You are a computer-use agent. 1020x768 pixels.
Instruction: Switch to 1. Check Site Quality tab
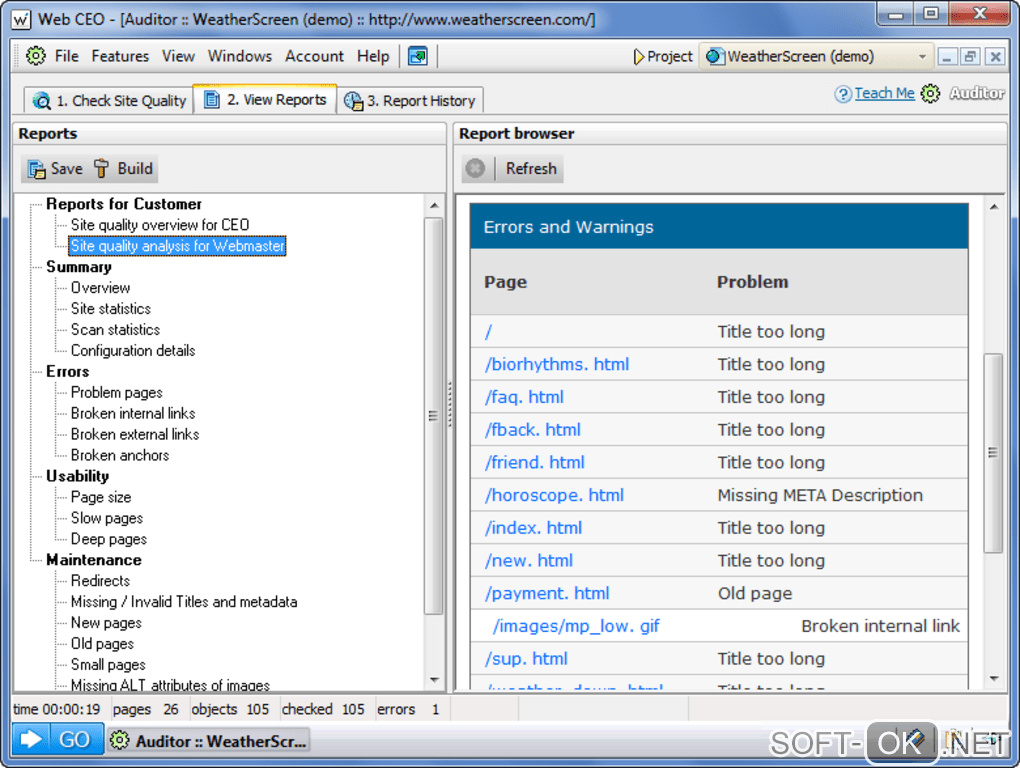point(109,101)
